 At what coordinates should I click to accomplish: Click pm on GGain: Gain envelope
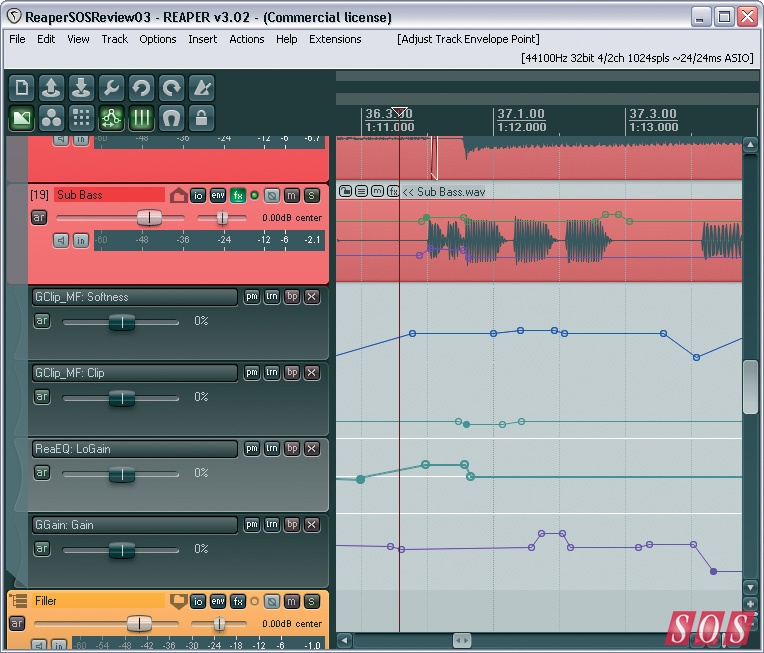[x=251, y=524]
